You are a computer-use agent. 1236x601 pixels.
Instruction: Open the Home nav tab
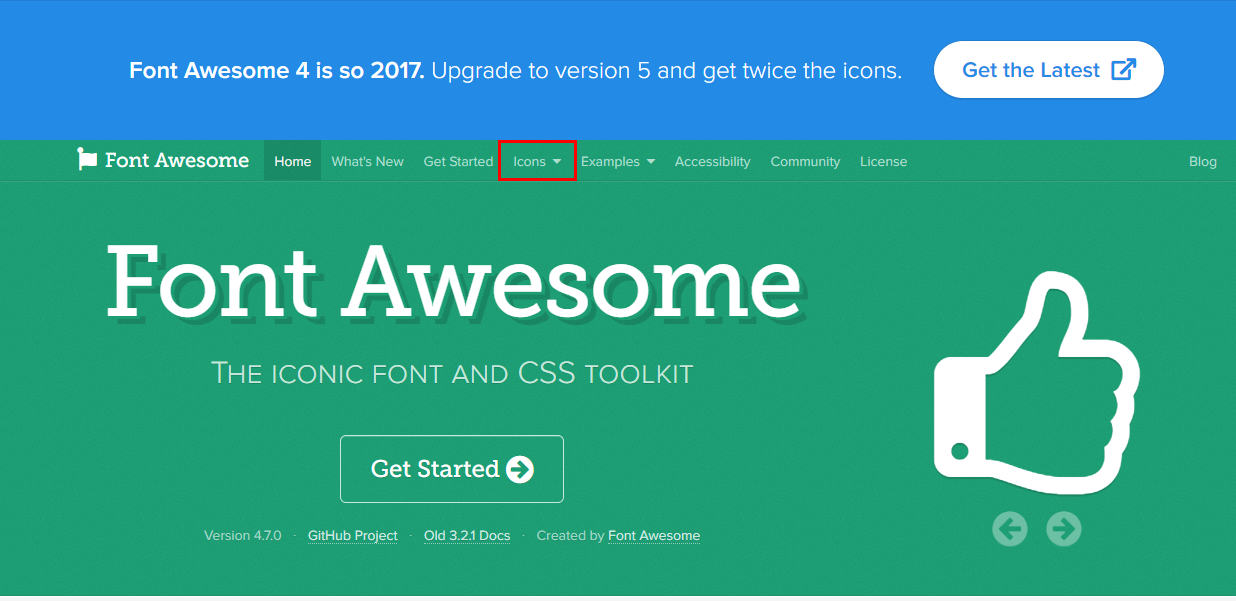point(293,161)
